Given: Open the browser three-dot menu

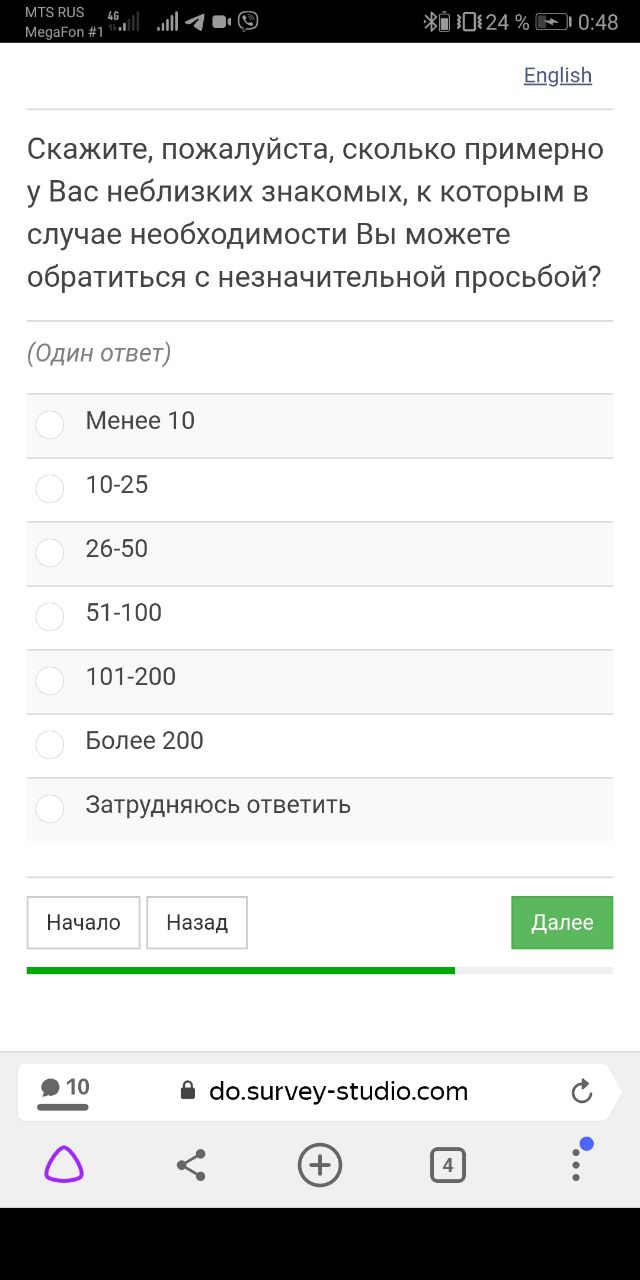Looking at the screenshot, I should click(x=576, y=1165).
